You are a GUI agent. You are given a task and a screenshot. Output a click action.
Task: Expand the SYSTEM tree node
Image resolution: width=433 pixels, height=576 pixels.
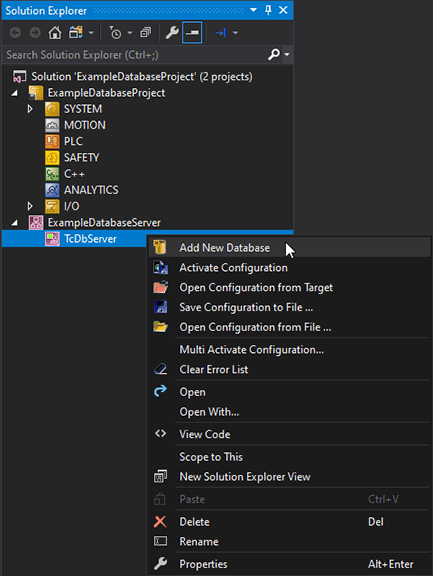(x=30, y=109)
